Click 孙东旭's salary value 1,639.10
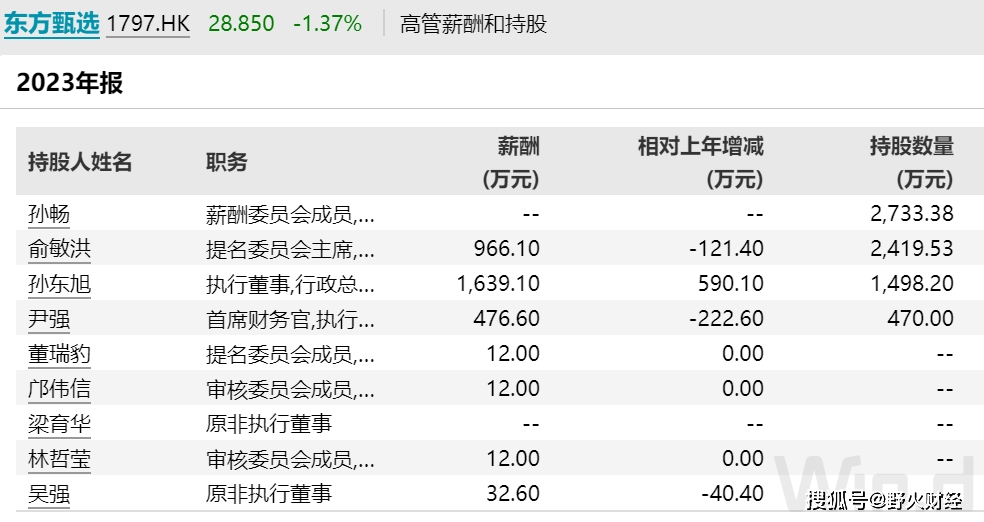 tap(498, 284)
